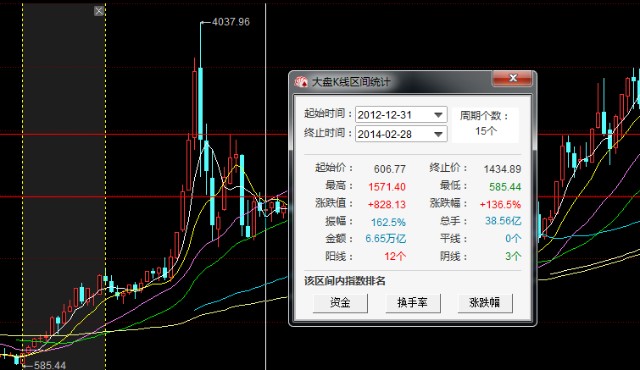
Task: Dismiss shaded interval with gray X icon
Action: coord(99,11)
